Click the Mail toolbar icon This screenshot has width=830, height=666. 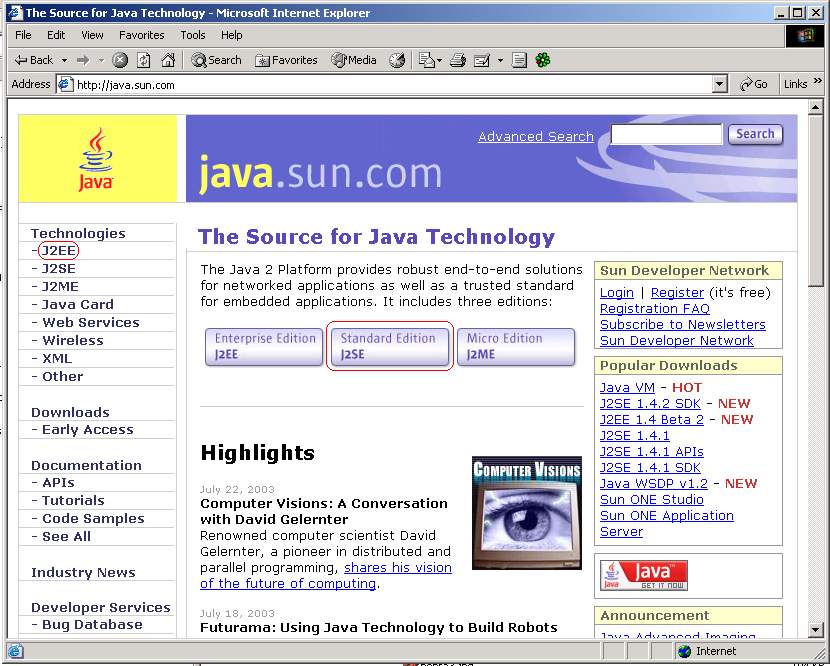click(427, 60)
